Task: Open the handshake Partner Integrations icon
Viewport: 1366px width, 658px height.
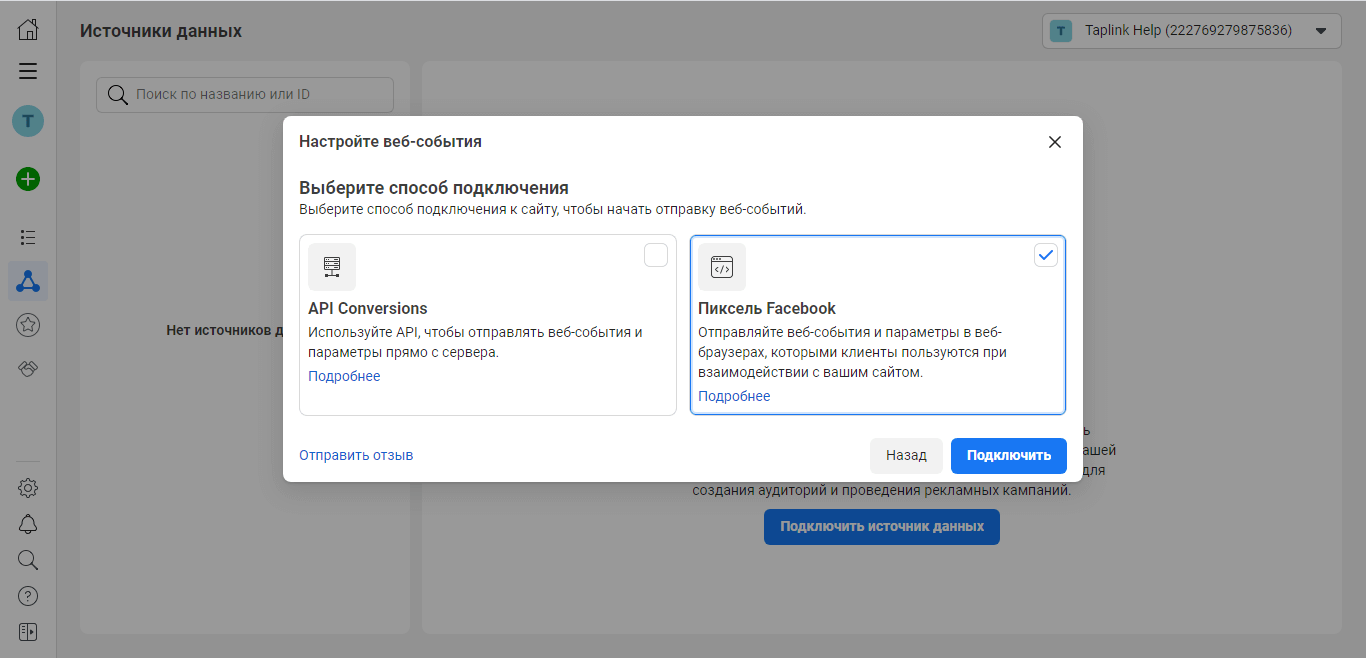Action: pos(28,369)
